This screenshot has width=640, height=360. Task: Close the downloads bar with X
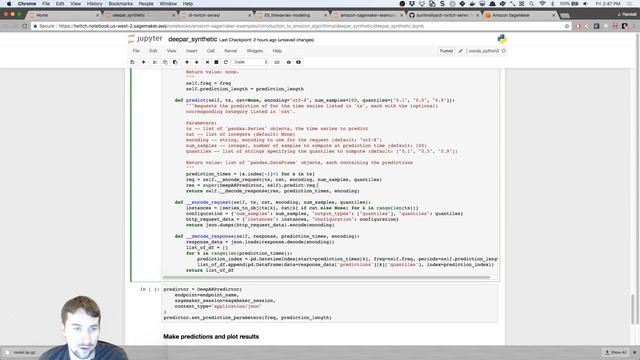pos(634,352)
